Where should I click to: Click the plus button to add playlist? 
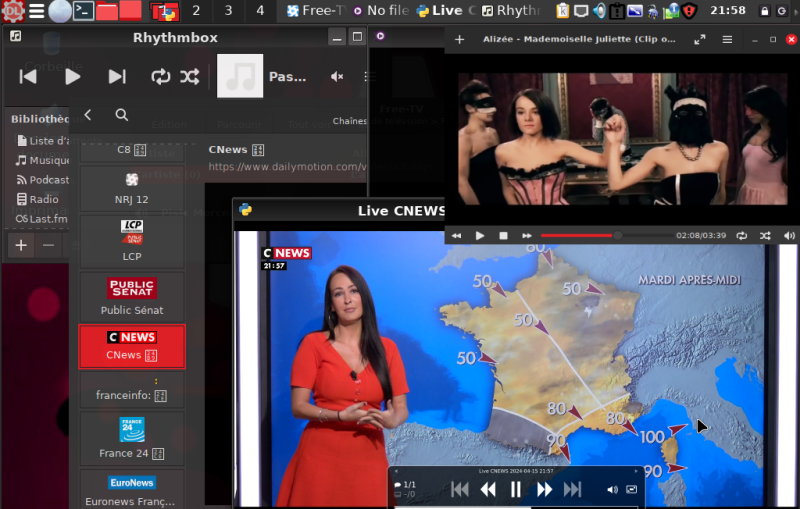click(21, 245)
